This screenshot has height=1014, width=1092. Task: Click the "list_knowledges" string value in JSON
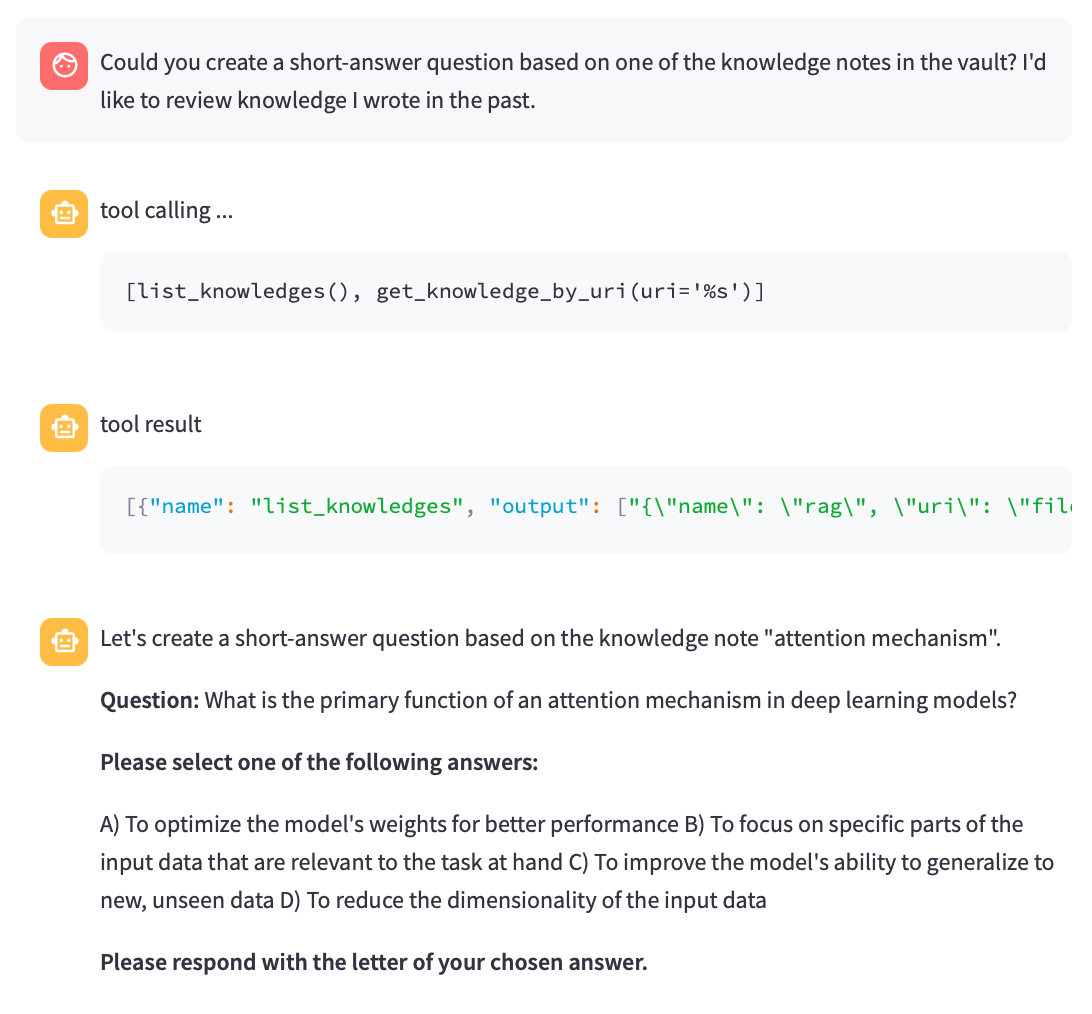click(x=357, y=506)
